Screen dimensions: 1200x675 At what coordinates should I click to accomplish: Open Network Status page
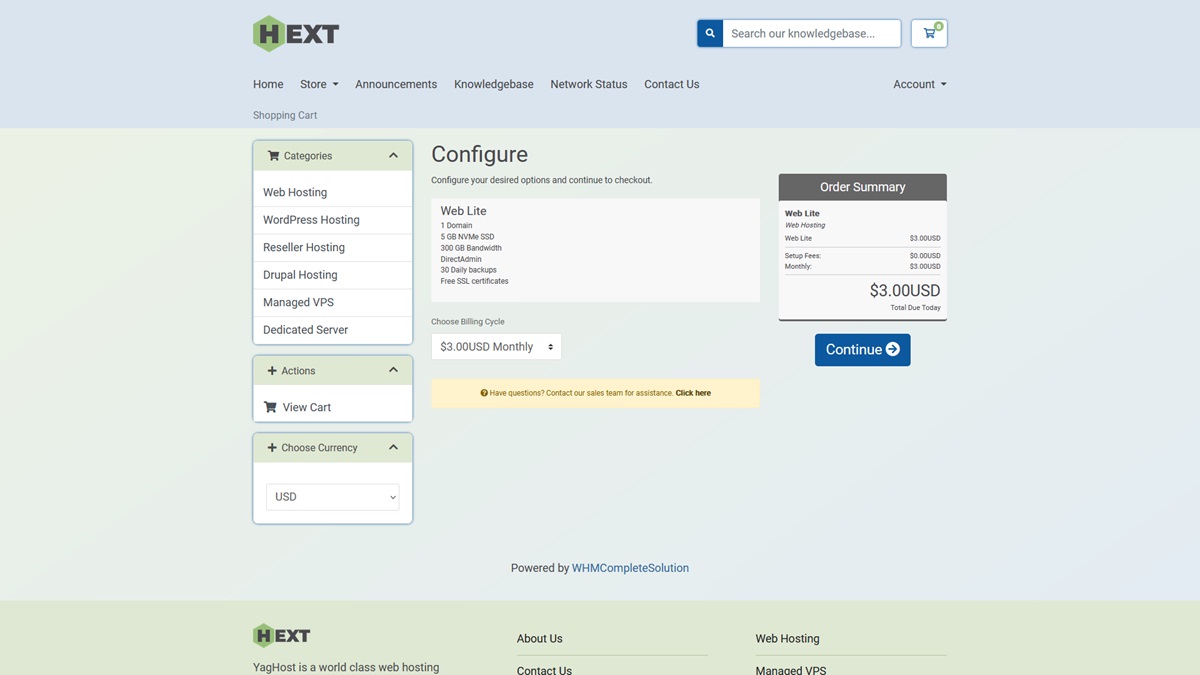click(x=588, y=85)
